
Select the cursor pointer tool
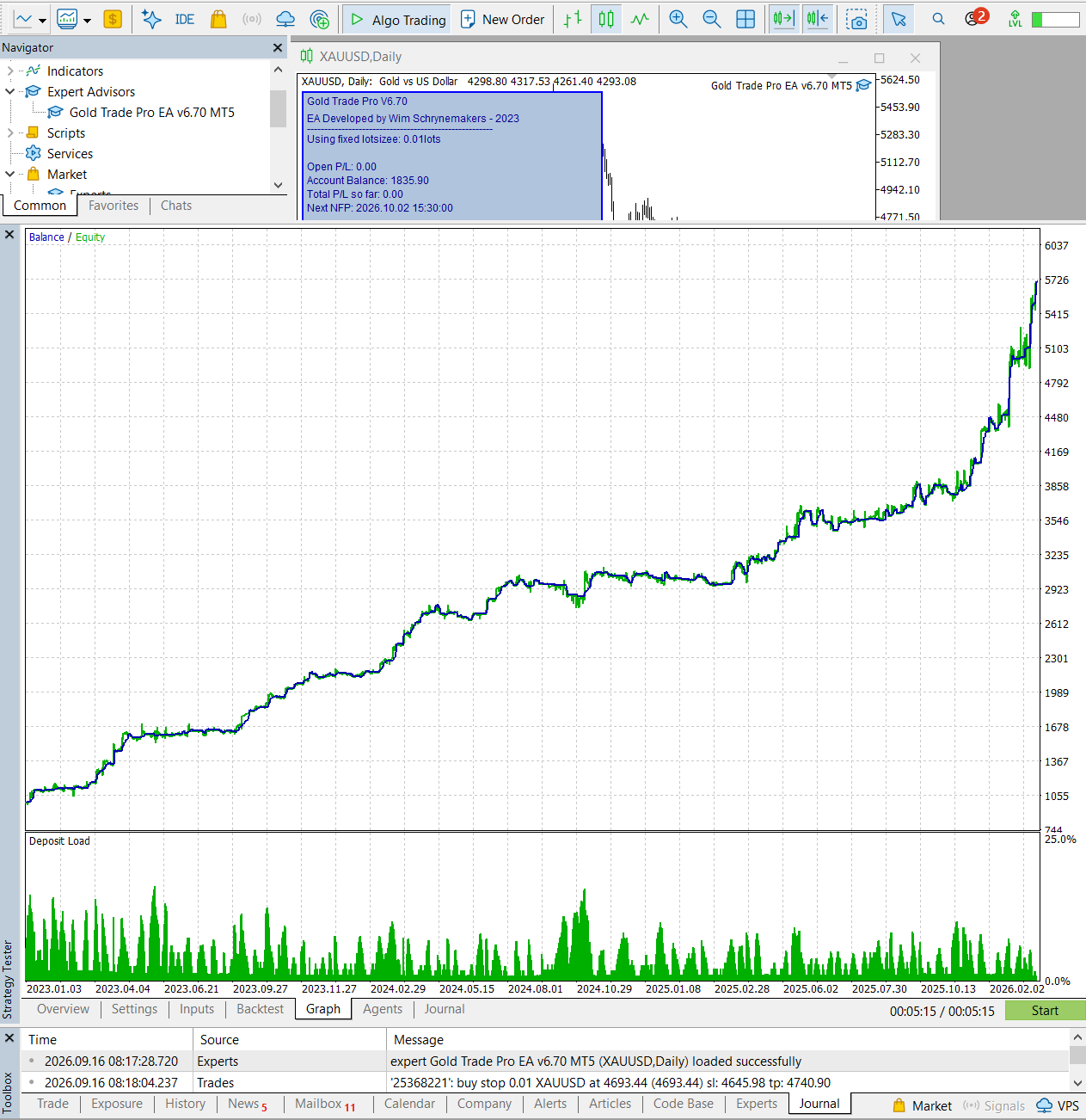[899, 19]
